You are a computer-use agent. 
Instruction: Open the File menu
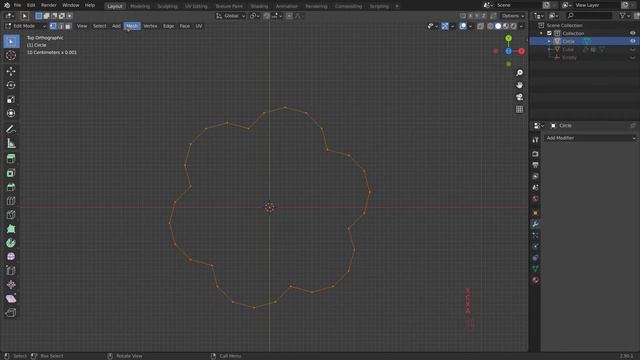(17, 5)
